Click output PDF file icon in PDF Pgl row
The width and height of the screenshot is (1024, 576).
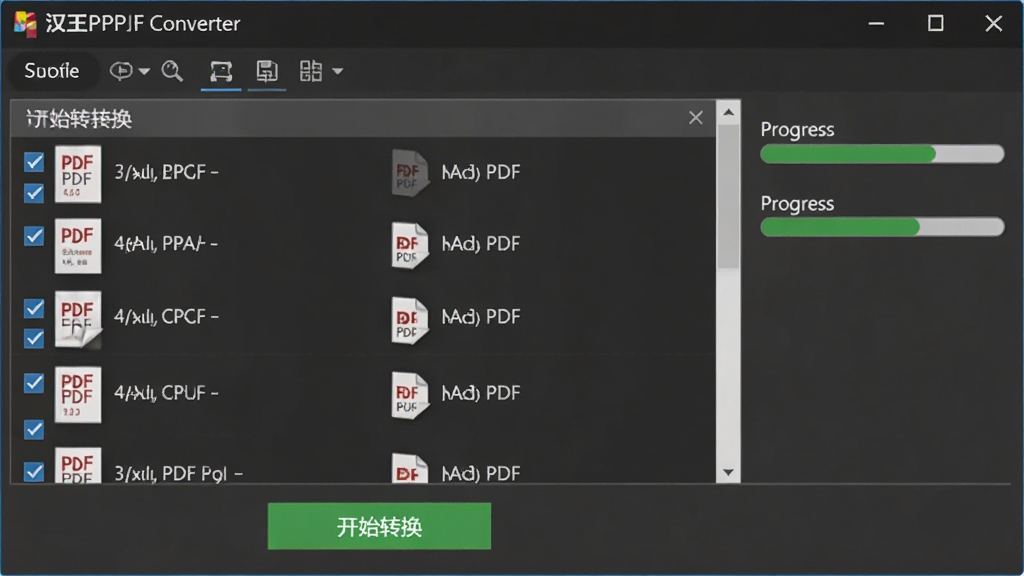(410, 468)
